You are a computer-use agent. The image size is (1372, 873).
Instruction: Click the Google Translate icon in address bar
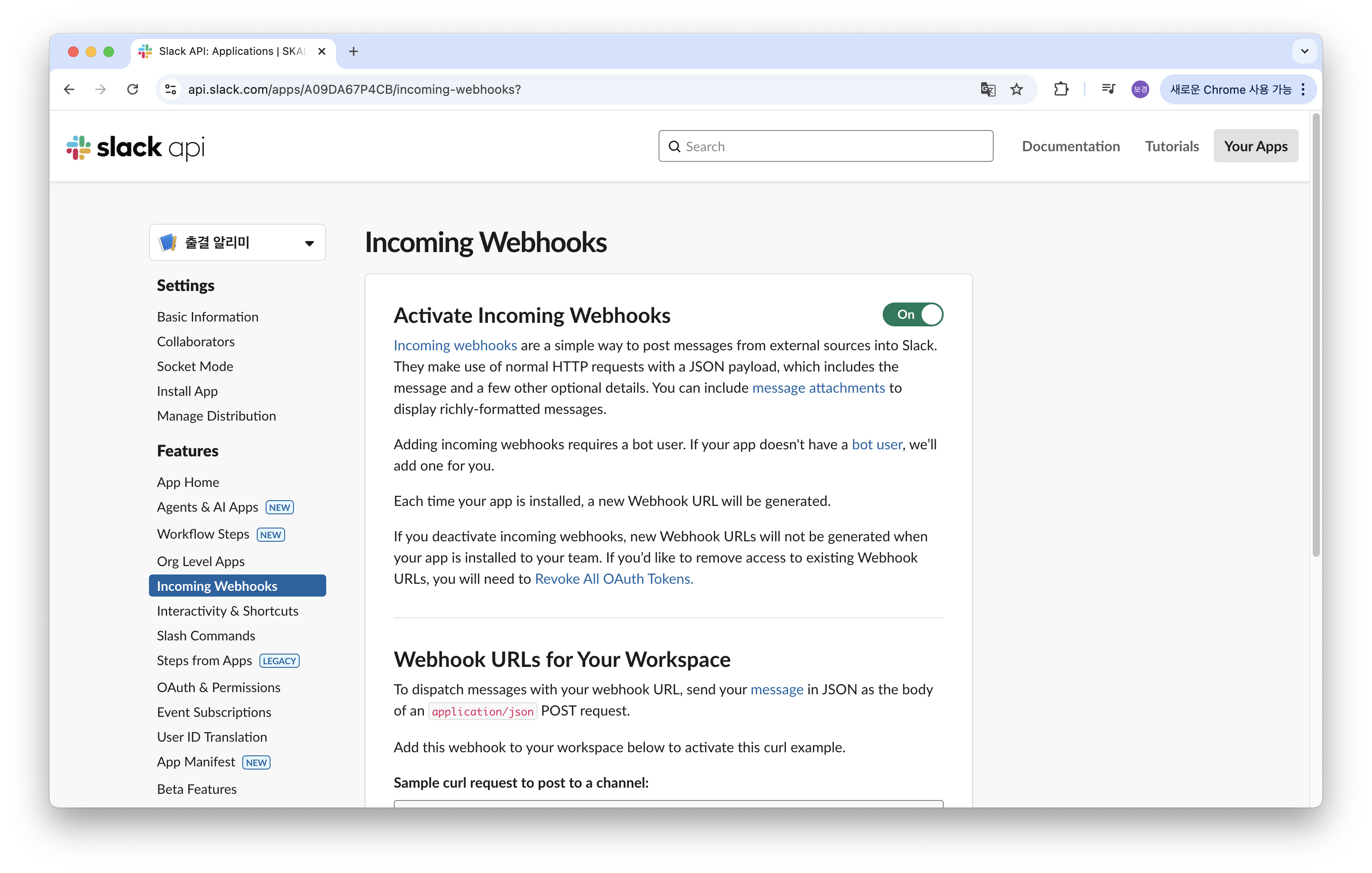pyautogui.click(x=987, y=89)
